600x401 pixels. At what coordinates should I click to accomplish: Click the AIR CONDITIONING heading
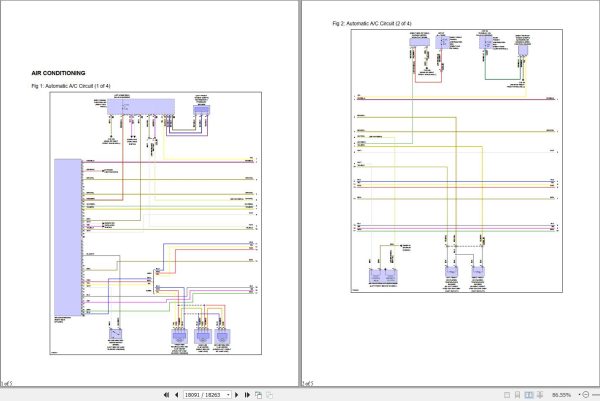click(x=58, y=73)
